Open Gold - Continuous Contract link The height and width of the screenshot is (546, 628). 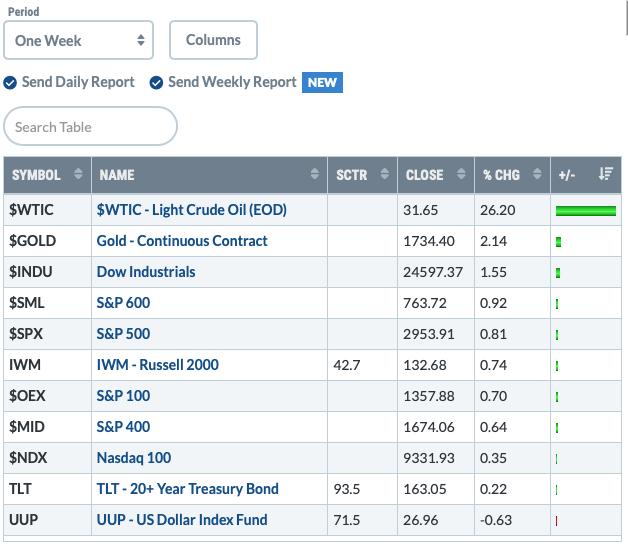tap(182, 241)
